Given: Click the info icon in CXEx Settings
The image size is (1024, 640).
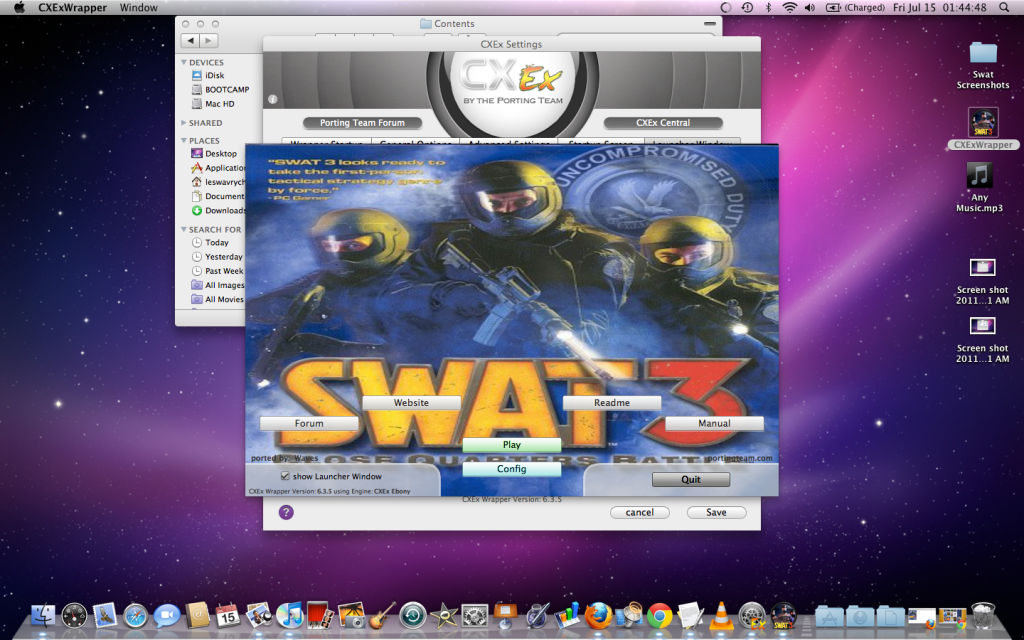Looking at the screenshot, I should coord(272,99).
